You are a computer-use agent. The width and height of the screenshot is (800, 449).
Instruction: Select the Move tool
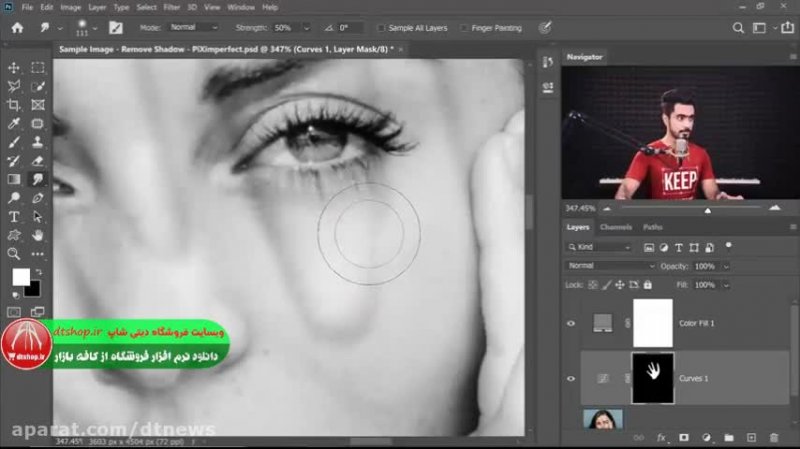pos(14,68)
